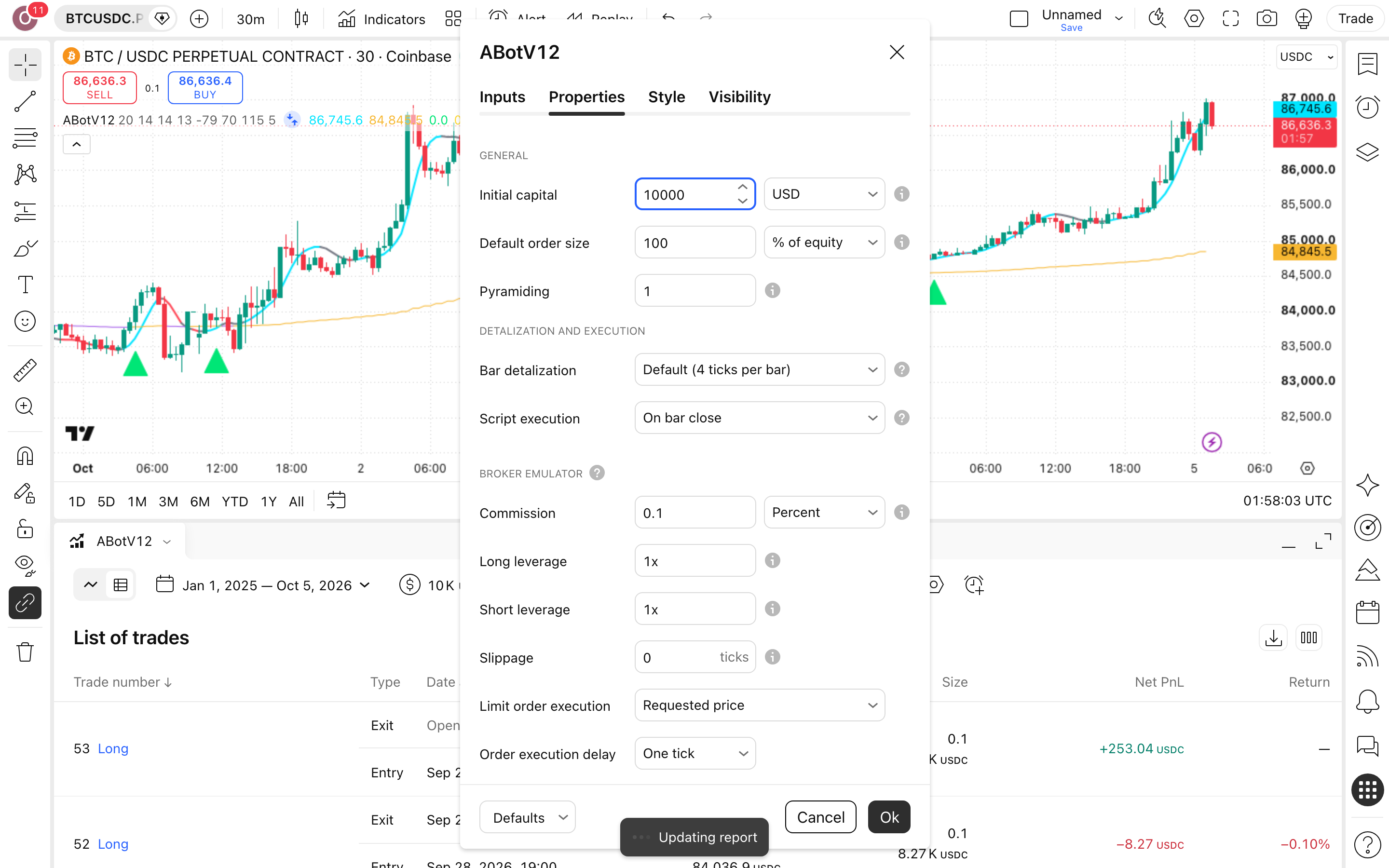Screen dimensions: 1389x868
Task: Open the economic calendar icon
Action: click(1368, 612)
